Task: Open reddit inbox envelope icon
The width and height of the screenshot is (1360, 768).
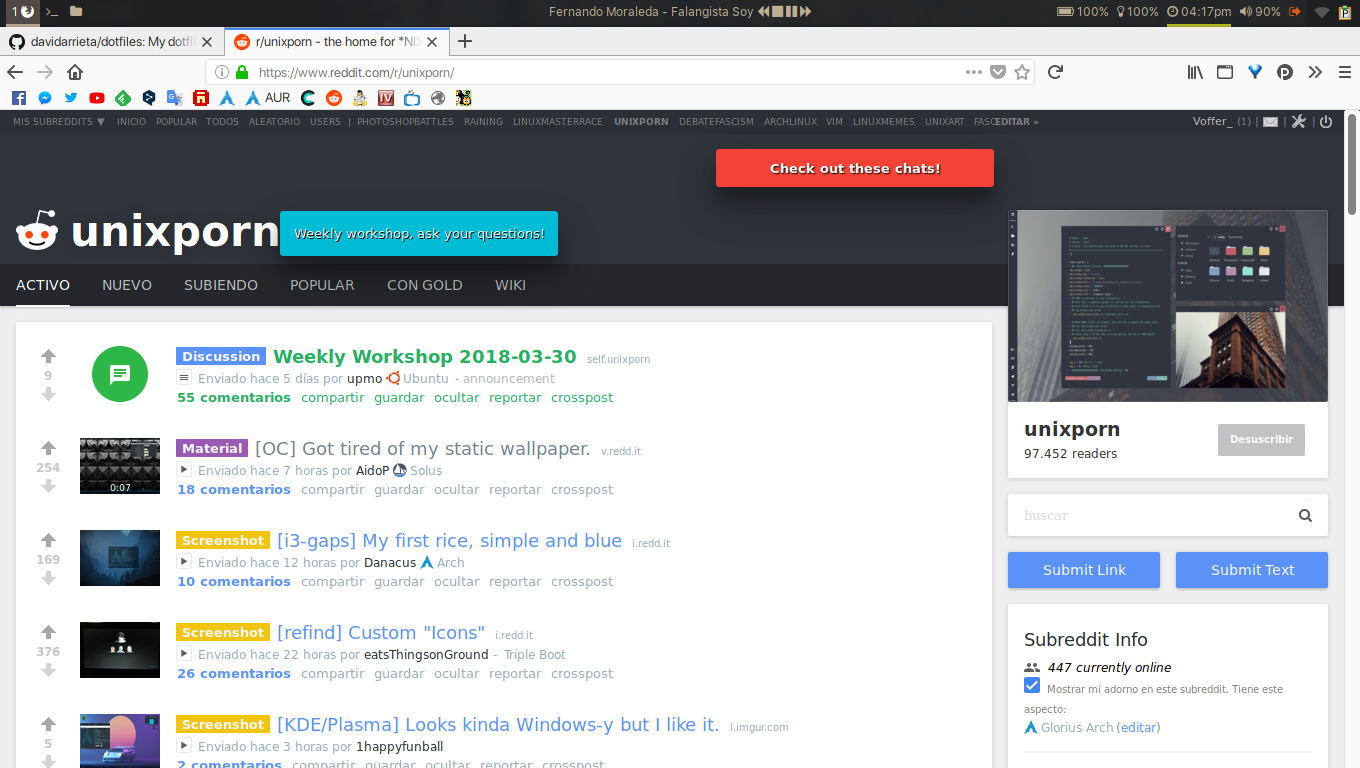Action: point(1270,122)
